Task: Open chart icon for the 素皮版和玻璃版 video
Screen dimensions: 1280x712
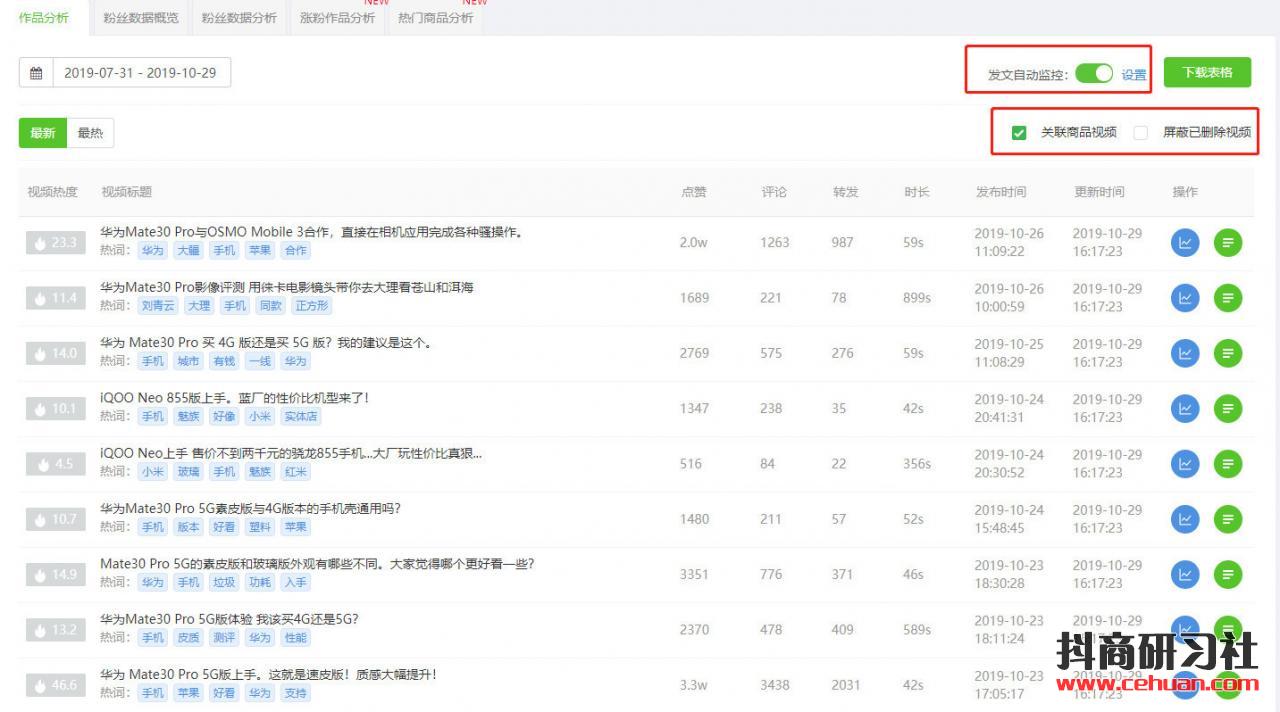Action: (1185, 574)
